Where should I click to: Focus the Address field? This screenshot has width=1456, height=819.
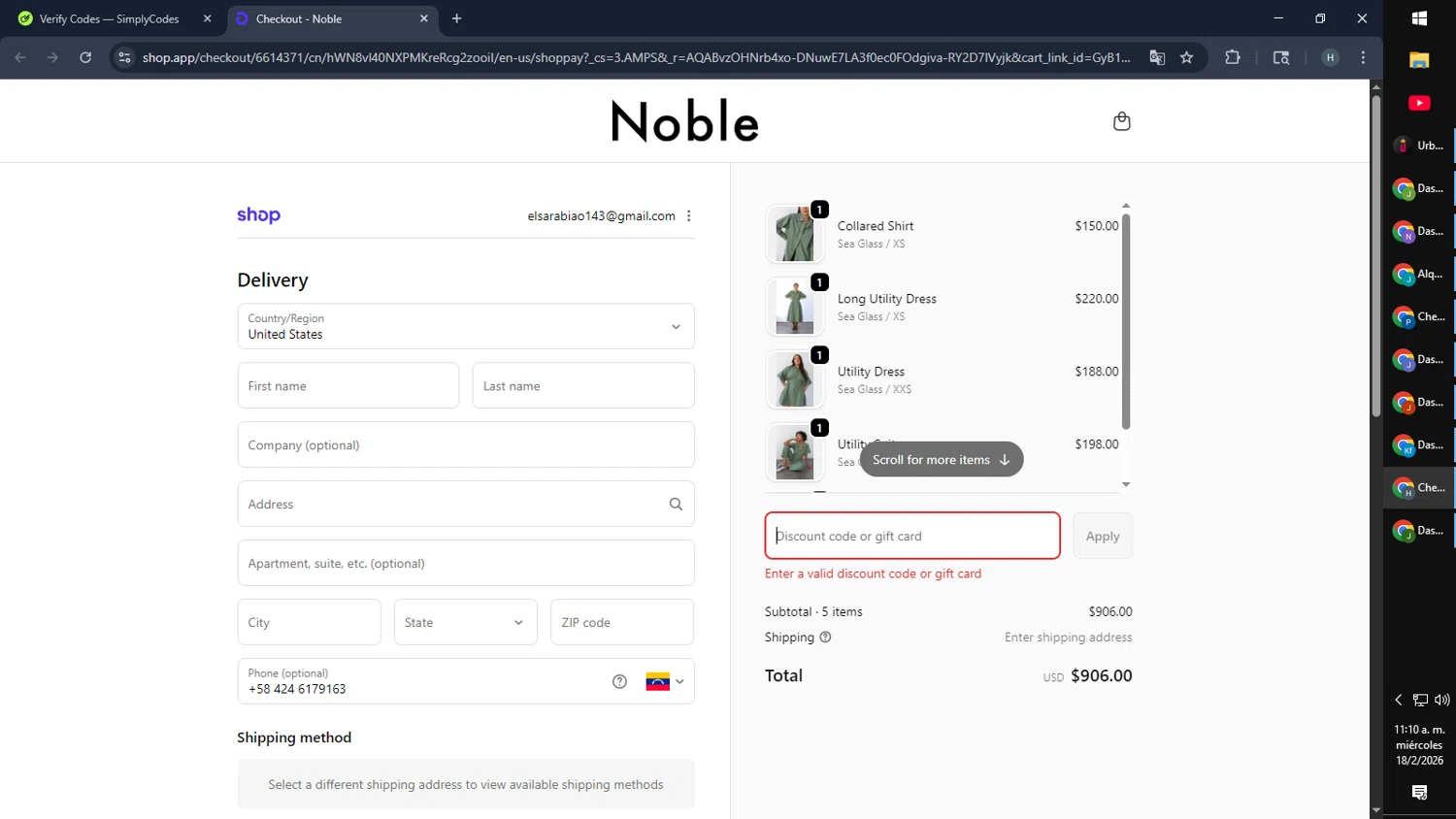(x=466, y=504)
